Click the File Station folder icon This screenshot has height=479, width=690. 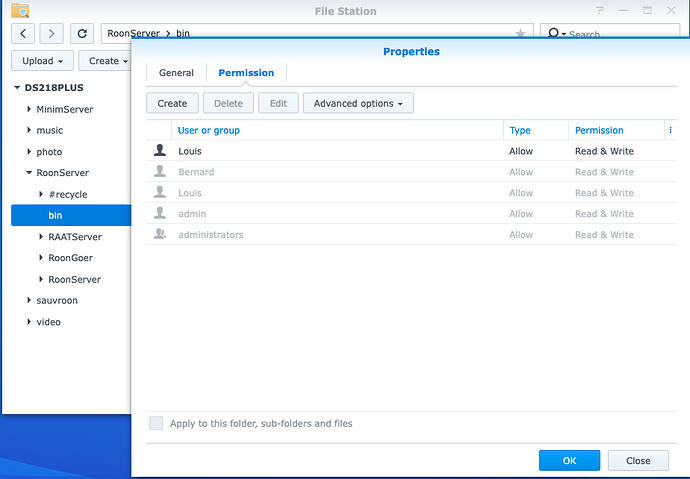tap(20, 10)
